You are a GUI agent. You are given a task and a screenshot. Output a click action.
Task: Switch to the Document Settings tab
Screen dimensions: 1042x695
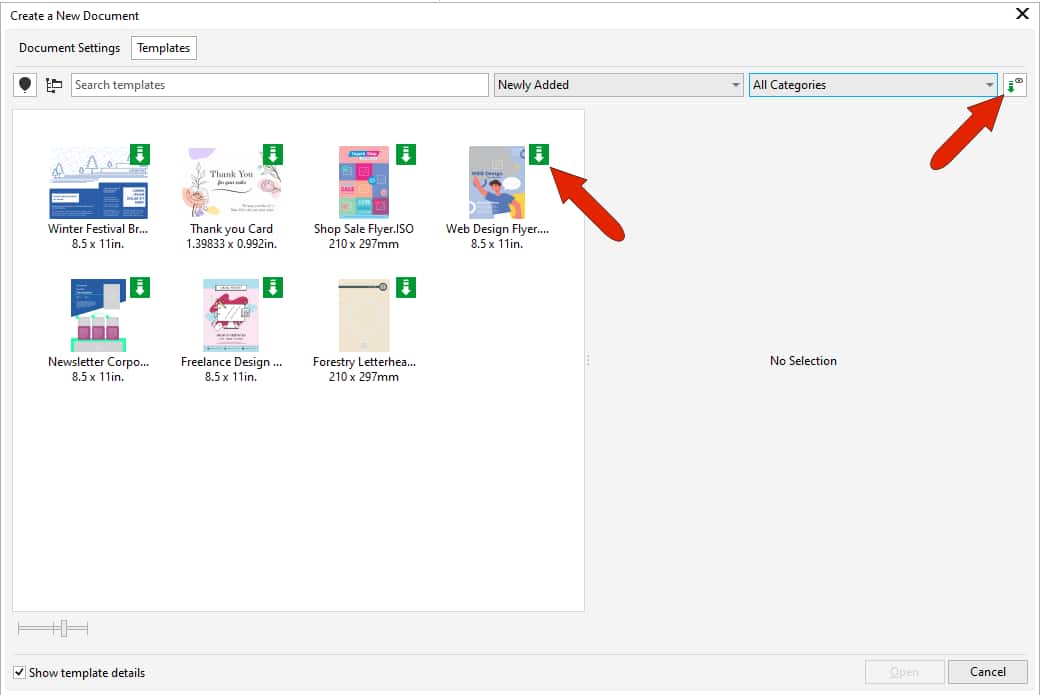tap(69, 47)
